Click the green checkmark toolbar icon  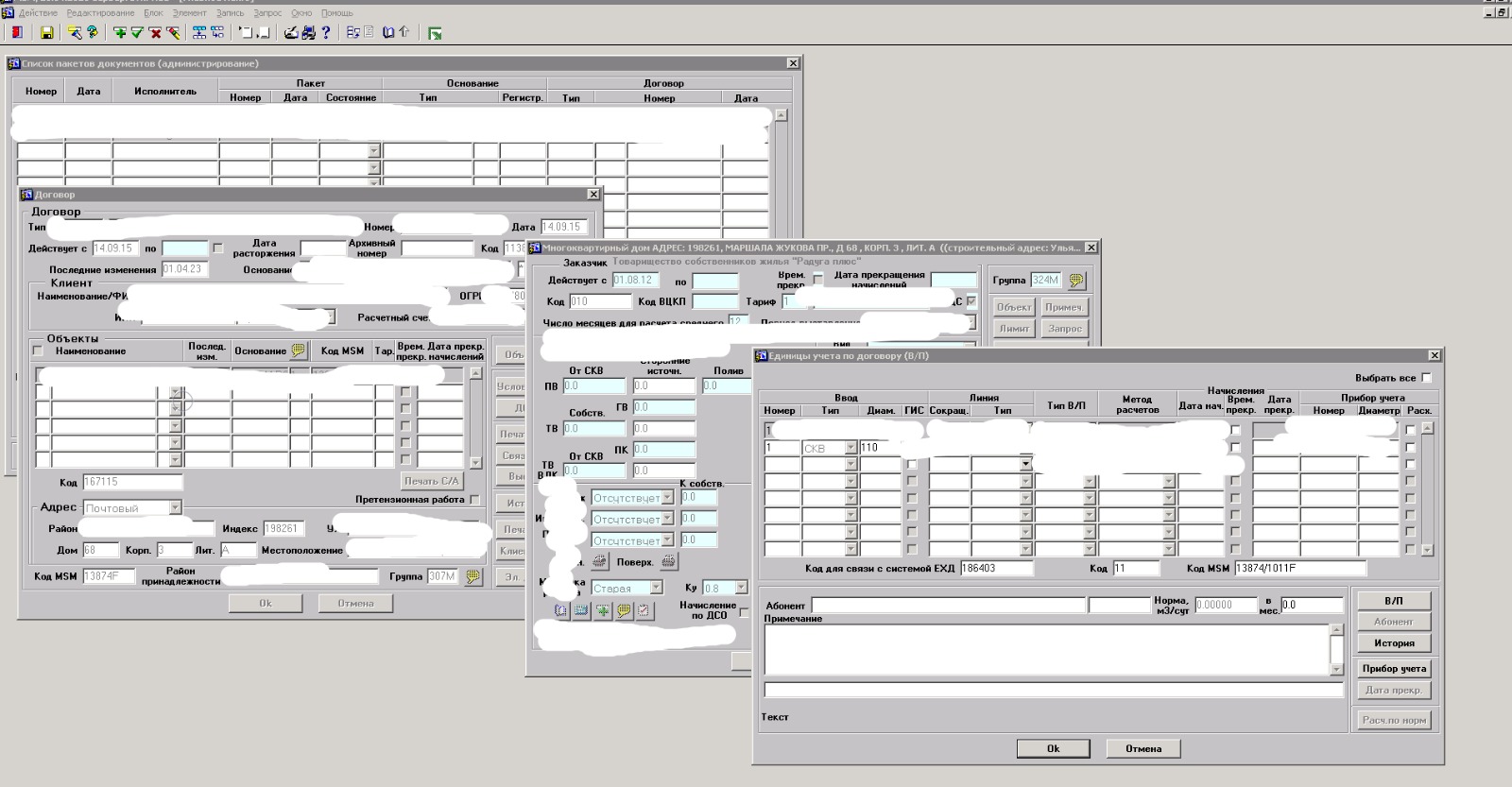pos(137,33)
